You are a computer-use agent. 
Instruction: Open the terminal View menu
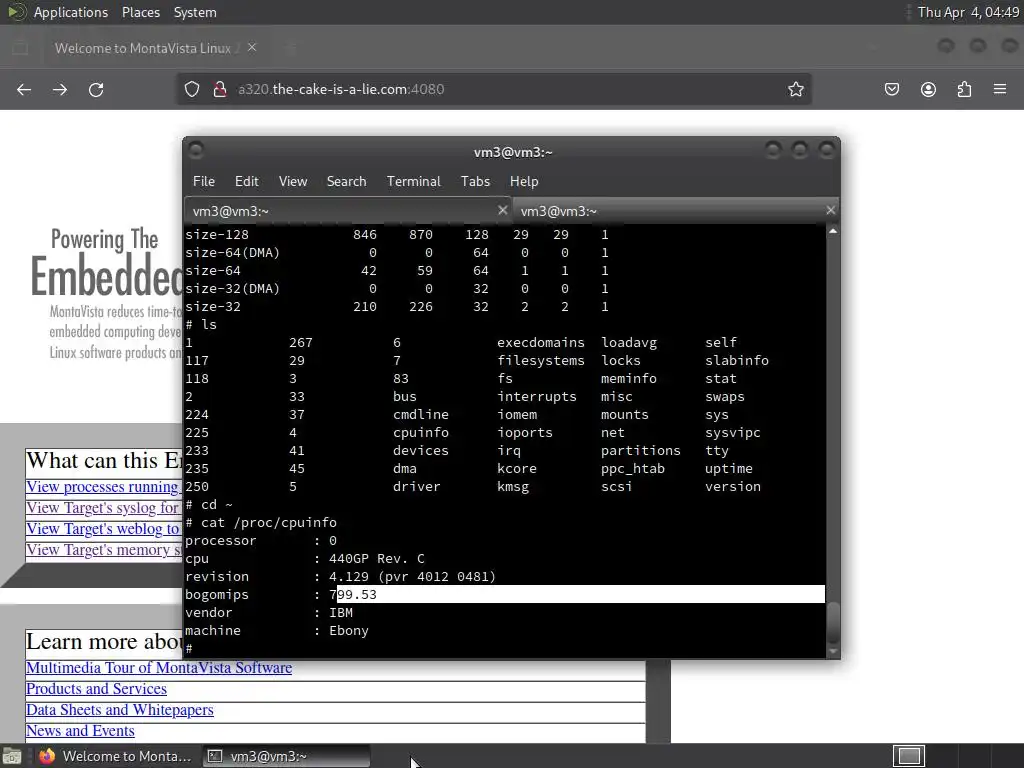pyautogui.click(x=293, y=182)
